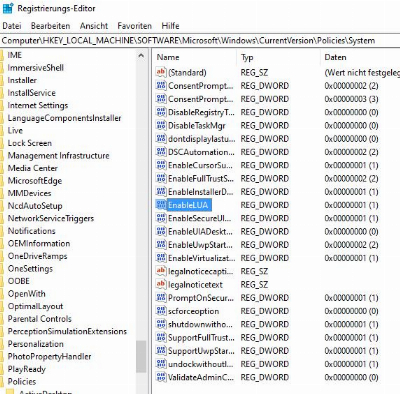Viewport: 400px width, 394px height.
Task: Open the Bearbeiten menu
Action: point(50,26)
